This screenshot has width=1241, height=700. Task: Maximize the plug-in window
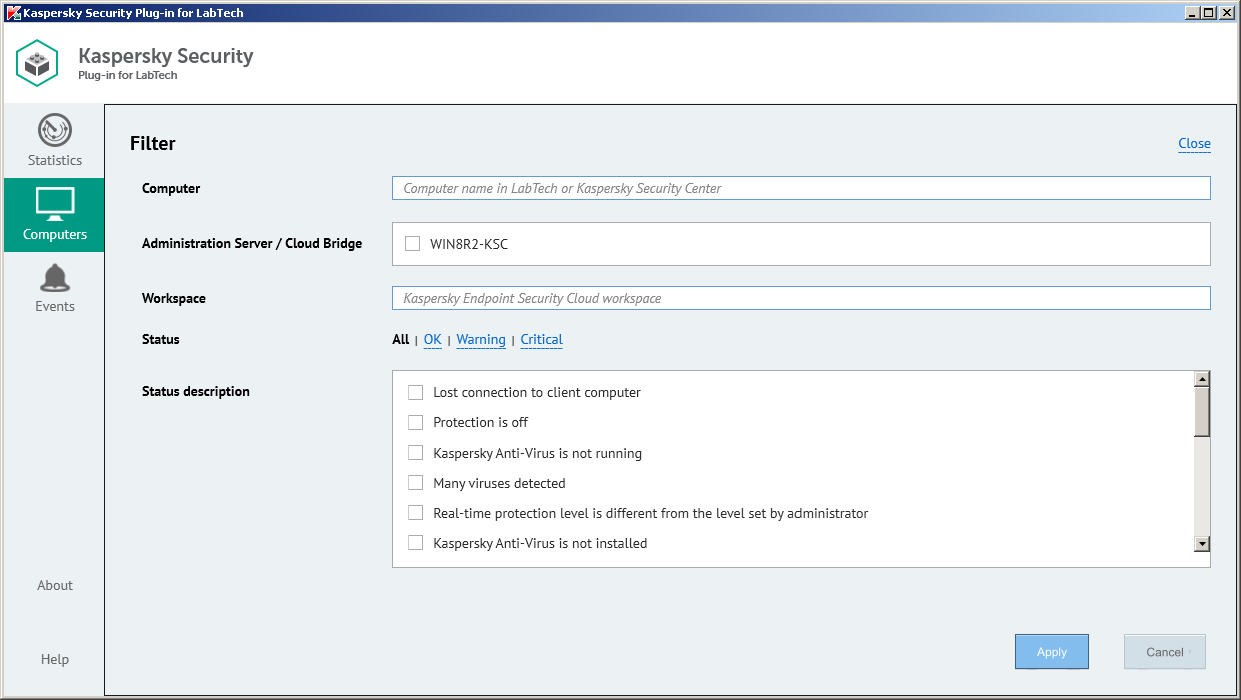click(x=1208, y=13)
